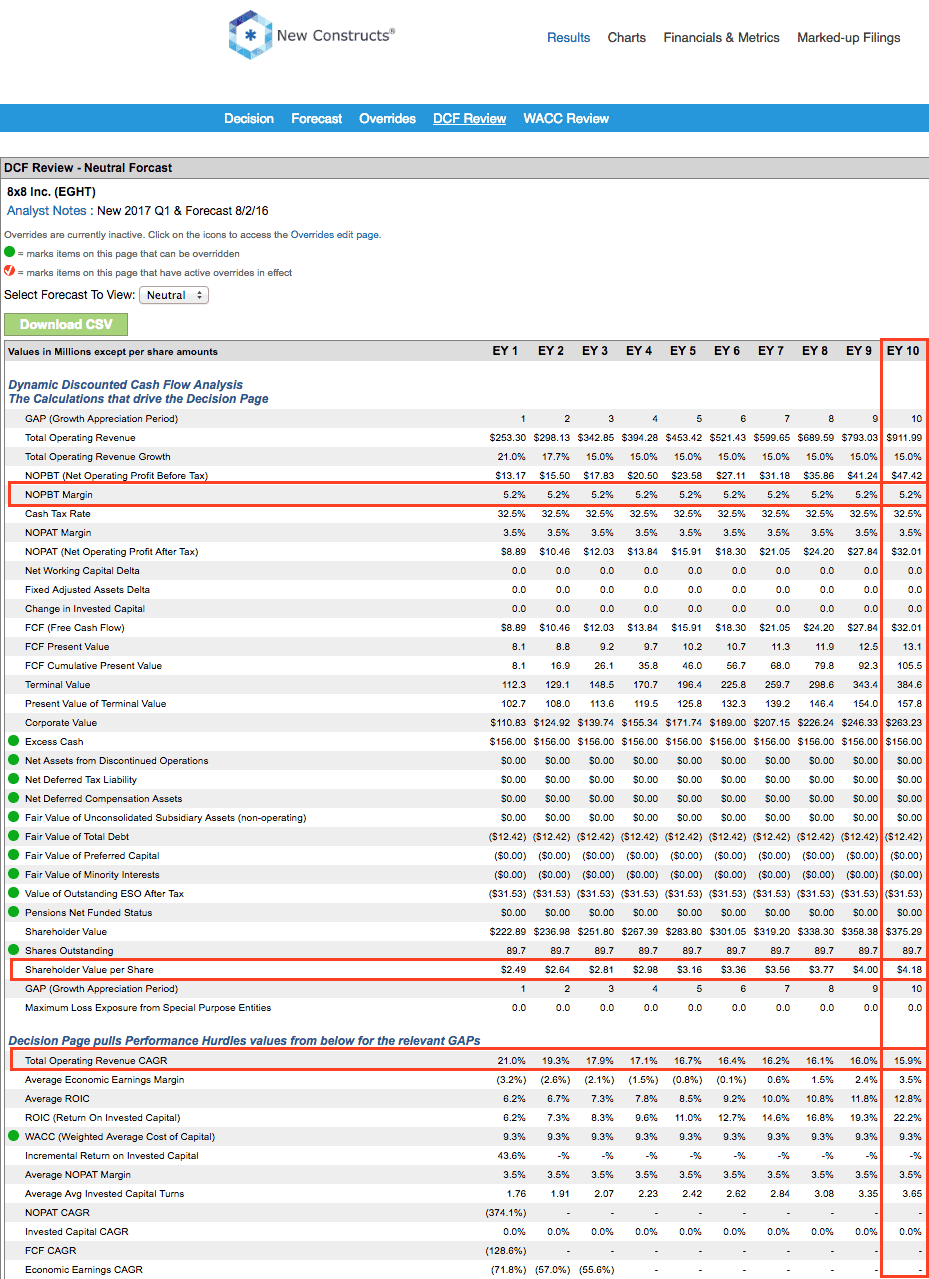Click the $263.23 corporate value in EY 10

tap(905, 722)
